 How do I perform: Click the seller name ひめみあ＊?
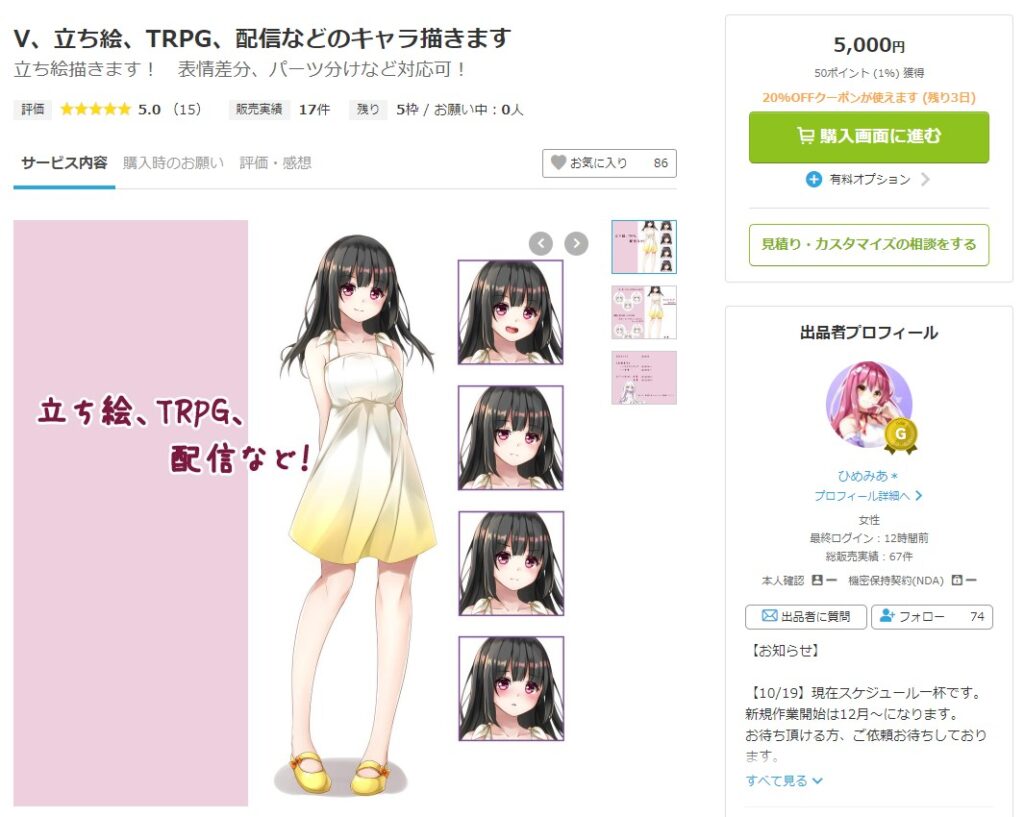click(869, 475)
